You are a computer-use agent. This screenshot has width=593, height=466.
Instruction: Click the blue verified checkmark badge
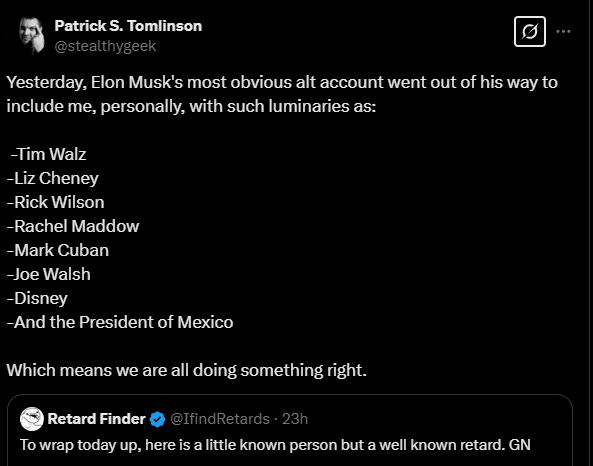click(x=157, y=419)
